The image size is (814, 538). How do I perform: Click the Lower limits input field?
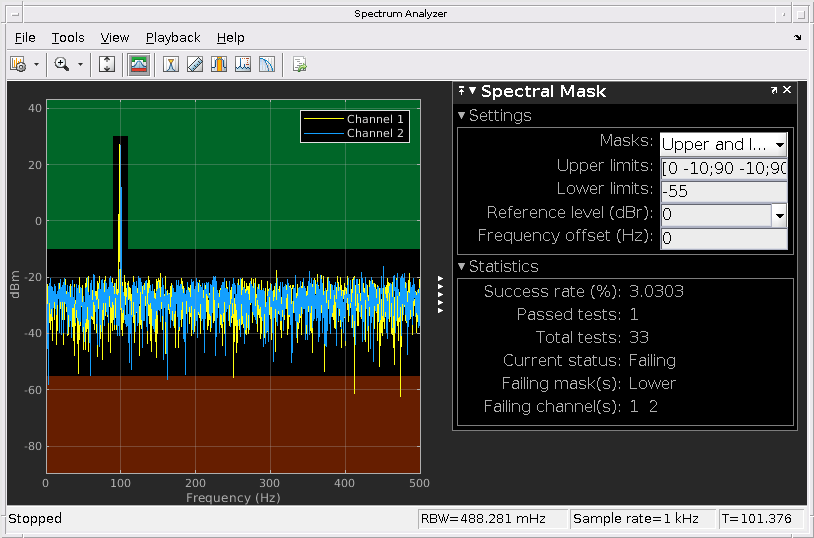coord(722,190)
